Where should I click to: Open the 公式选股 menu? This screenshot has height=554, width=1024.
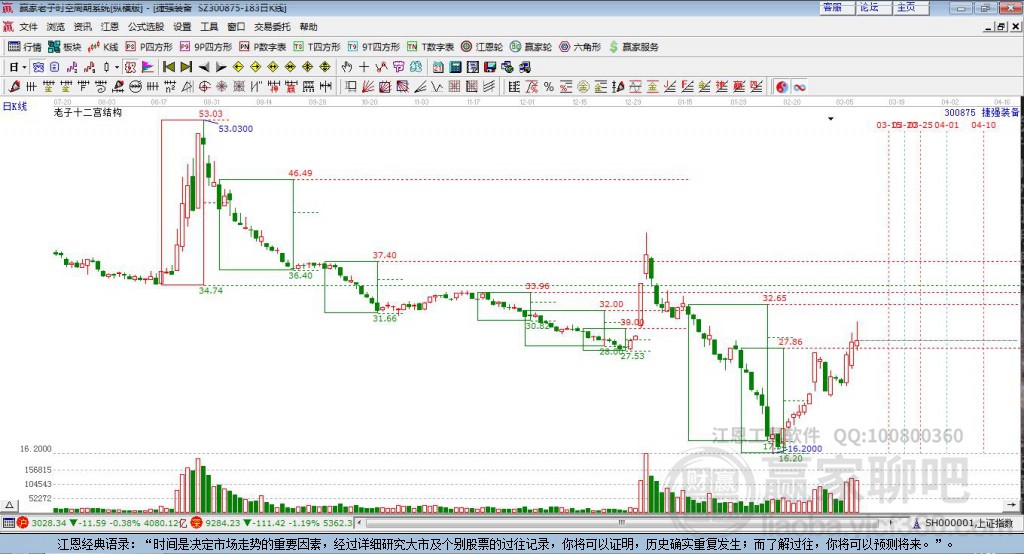coord(146,27)
